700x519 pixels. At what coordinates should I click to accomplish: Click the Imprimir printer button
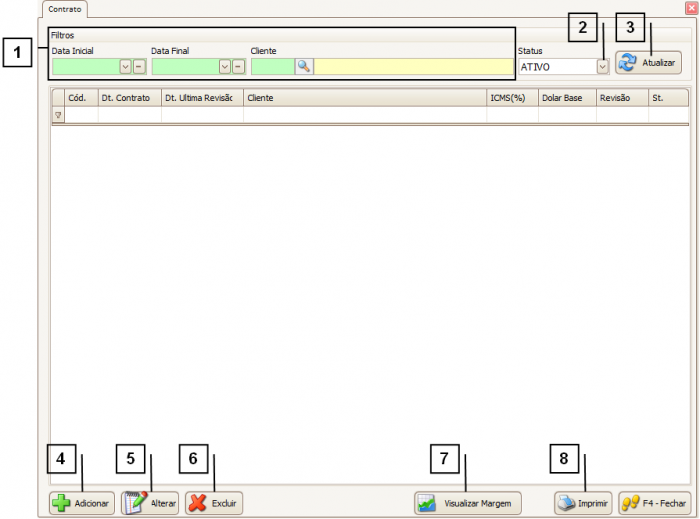(x=583, y=503)
